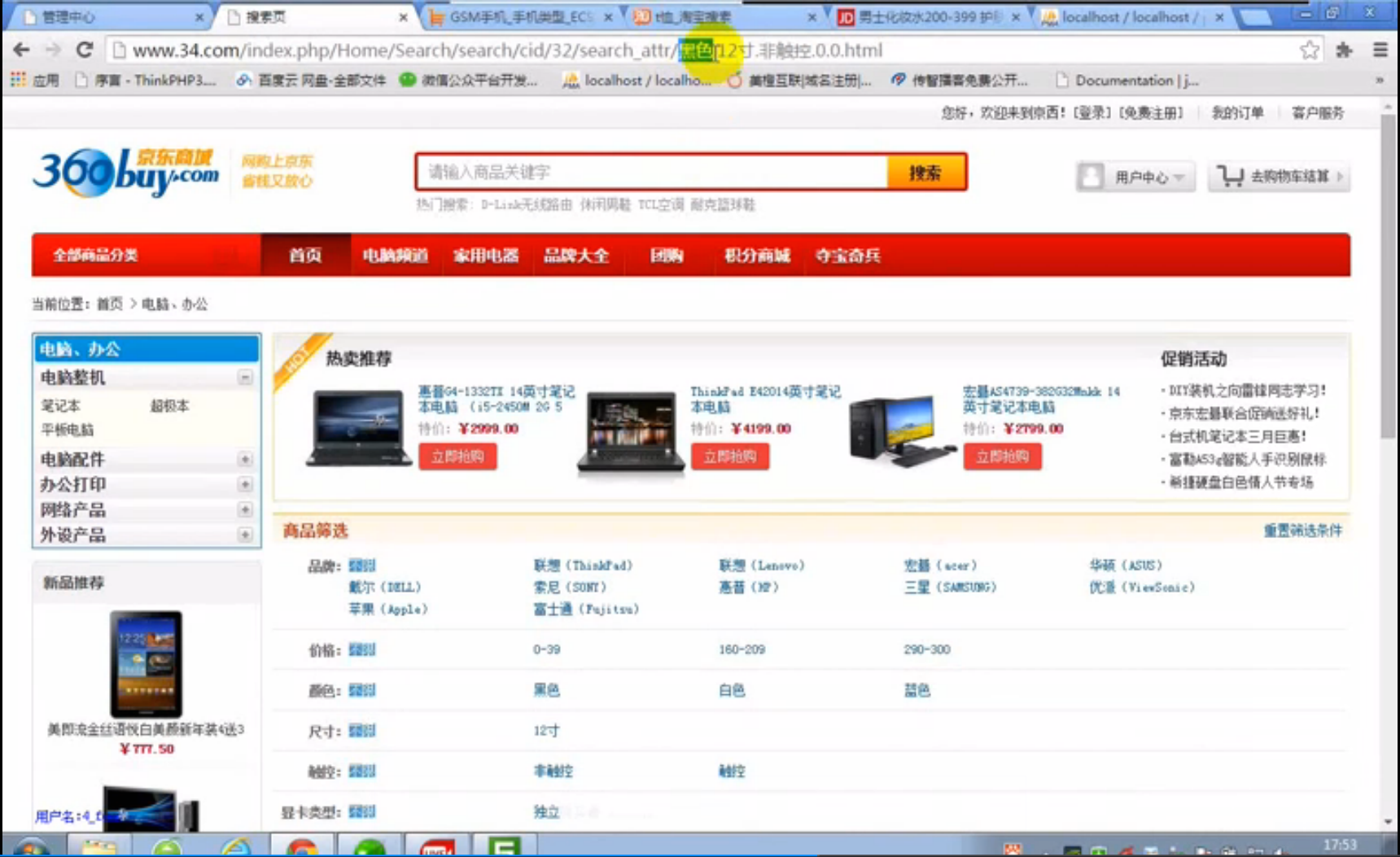1400x857 pixels.
Task: Open the 超极本 subcategory
Action: pyautogui.click(x=170, y=406)
